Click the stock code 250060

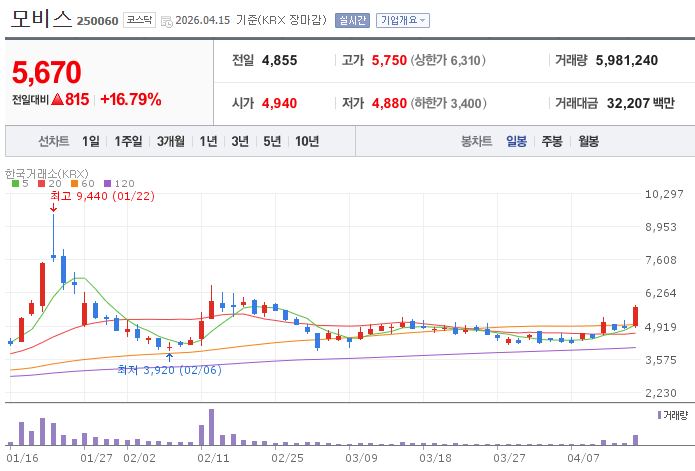click(98, 21)
